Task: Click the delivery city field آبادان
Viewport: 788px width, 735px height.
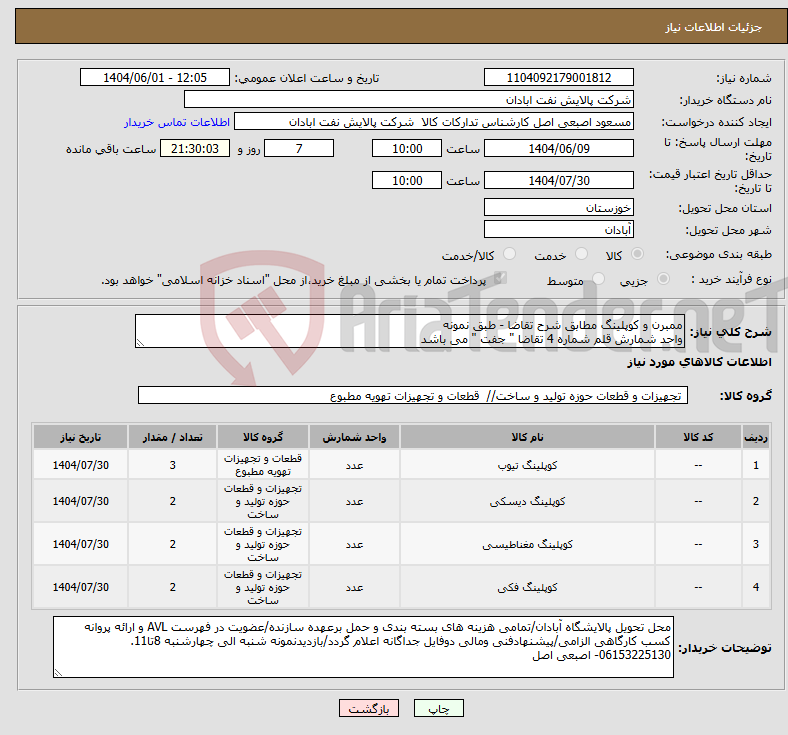Action: click(558, 230)
